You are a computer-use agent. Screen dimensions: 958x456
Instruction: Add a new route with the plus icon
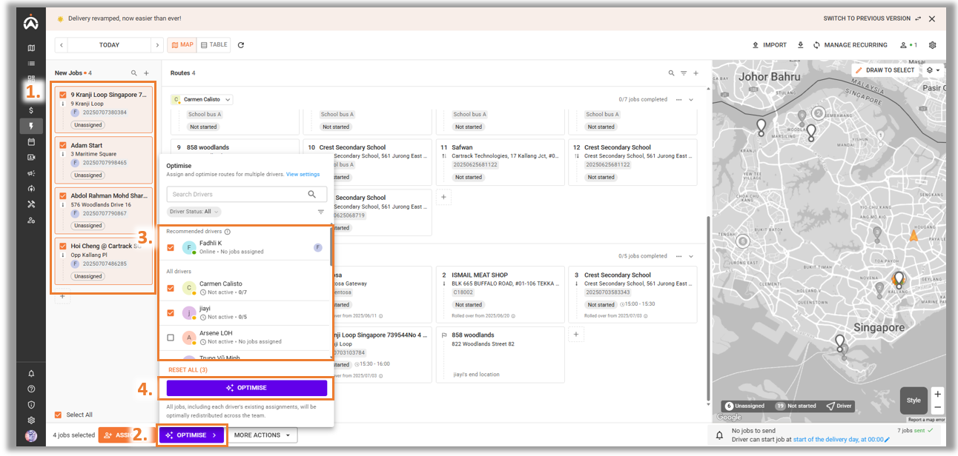coord(695,73)
